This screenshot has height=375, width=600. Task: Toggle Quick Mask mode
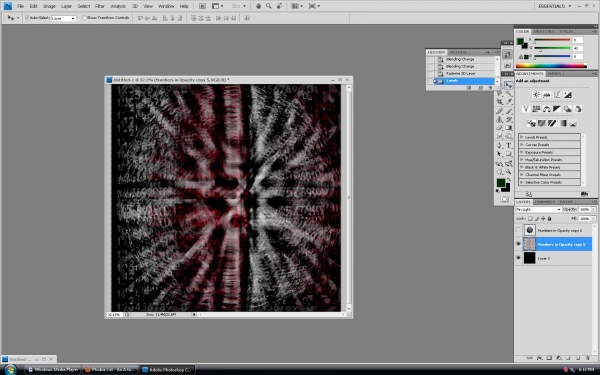point(504,199)
